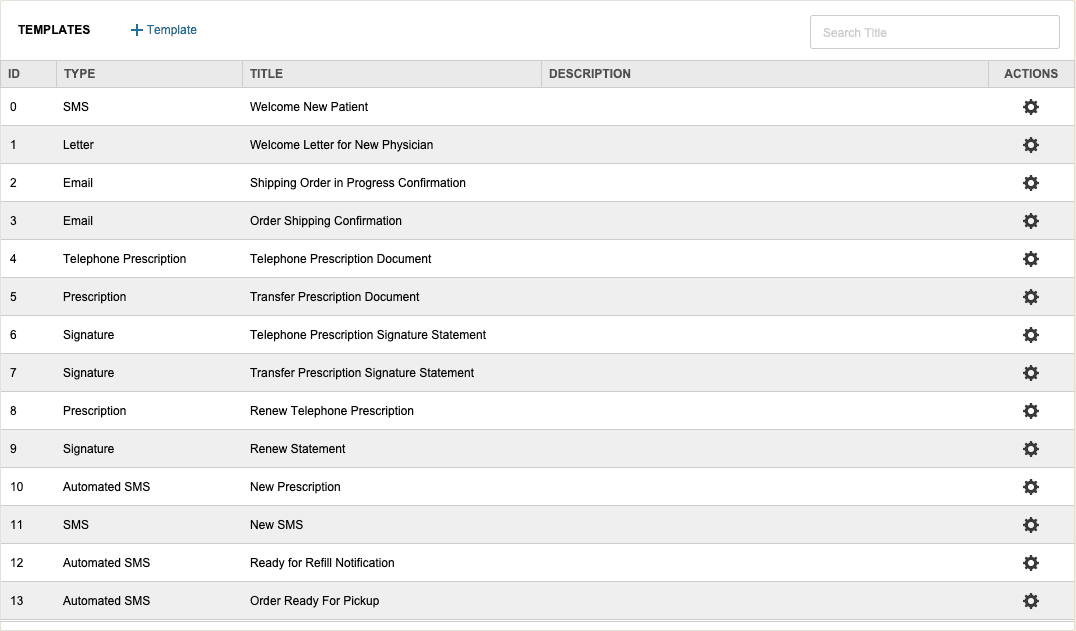Open gear for Order Ready For Pickup
The image size is (1076, 631).
point(1031,601)
